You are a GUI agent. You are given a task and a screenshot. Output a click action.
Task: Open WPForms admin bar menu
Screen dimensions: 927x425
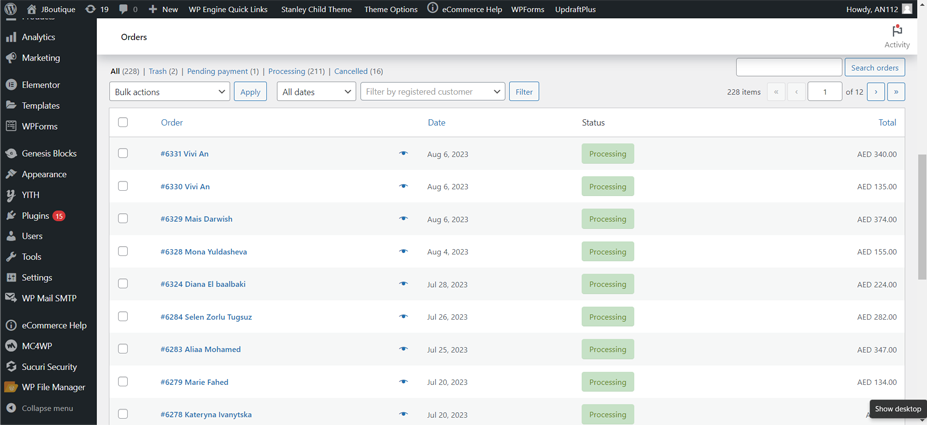click(x=528, y=9)
